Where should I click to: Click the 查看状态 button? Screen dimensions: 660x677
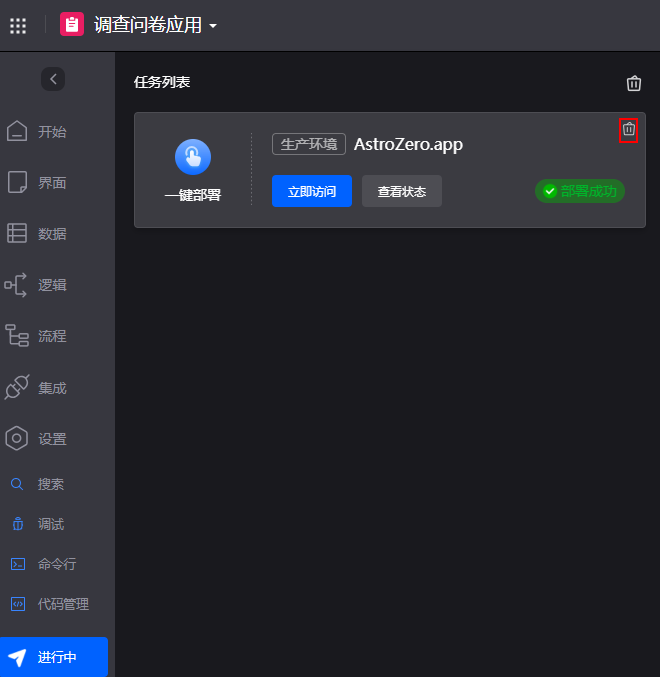pos(401,191)
